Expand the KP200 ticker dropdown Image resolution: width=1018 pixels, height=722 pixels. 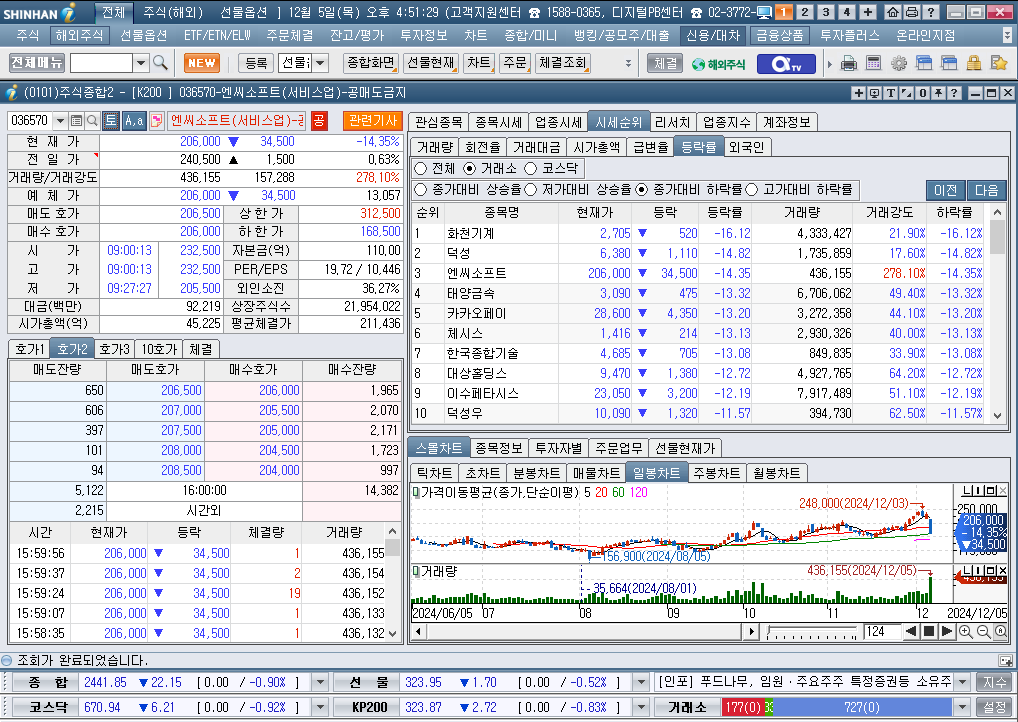[641, 707]
